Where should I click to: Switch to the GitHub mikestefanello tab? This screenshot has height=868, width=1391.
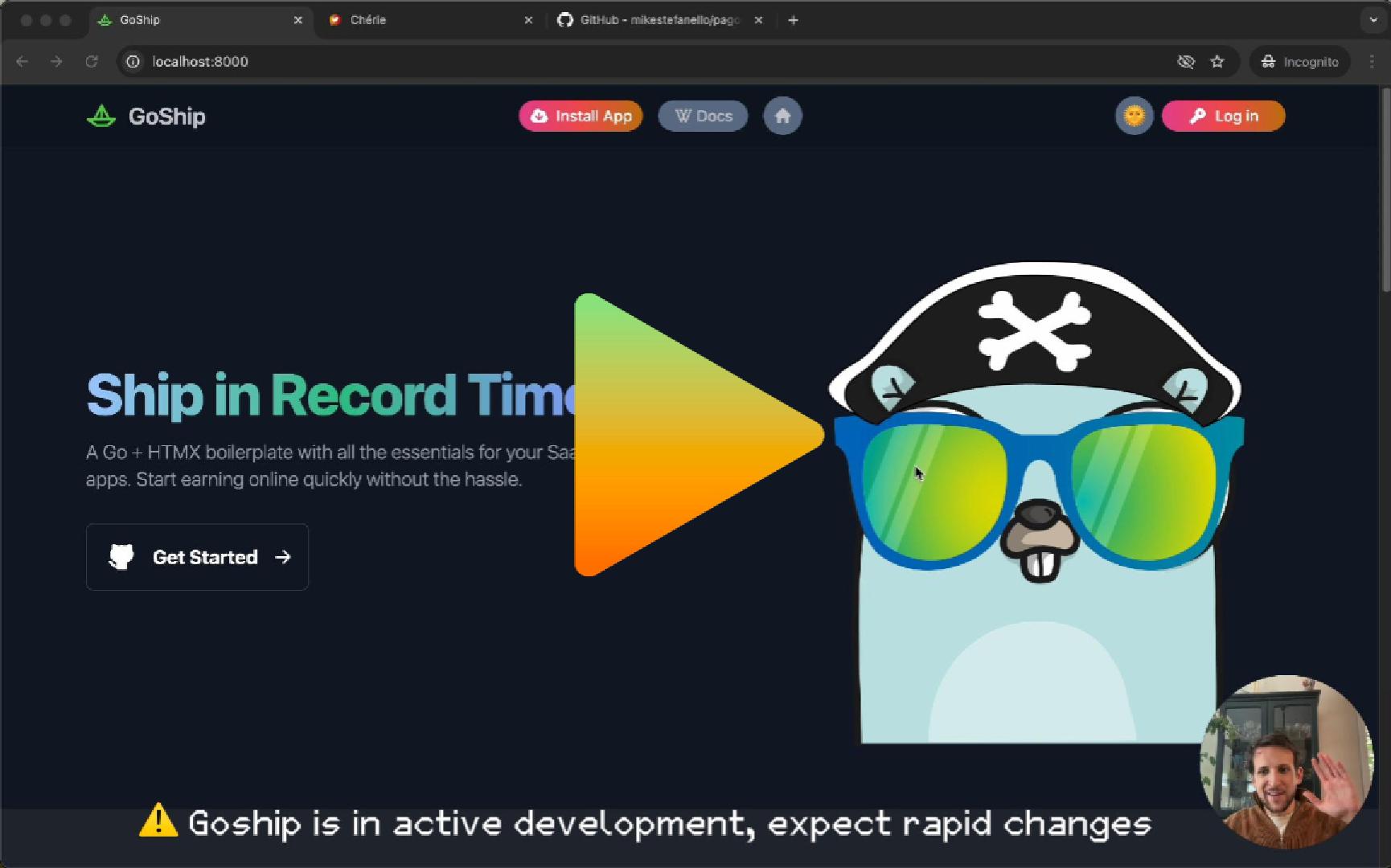point(655,20)
